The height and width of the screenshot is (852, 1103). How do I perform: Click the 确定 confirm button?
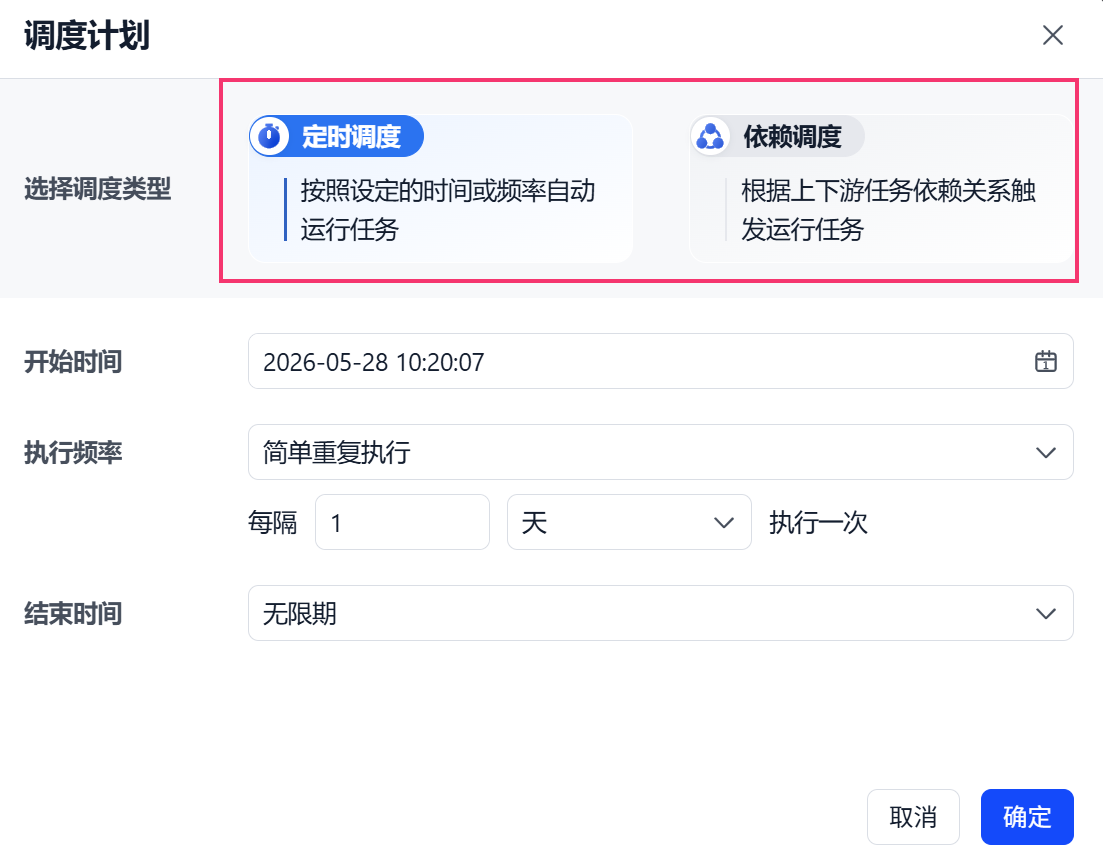click(1027, 817)
